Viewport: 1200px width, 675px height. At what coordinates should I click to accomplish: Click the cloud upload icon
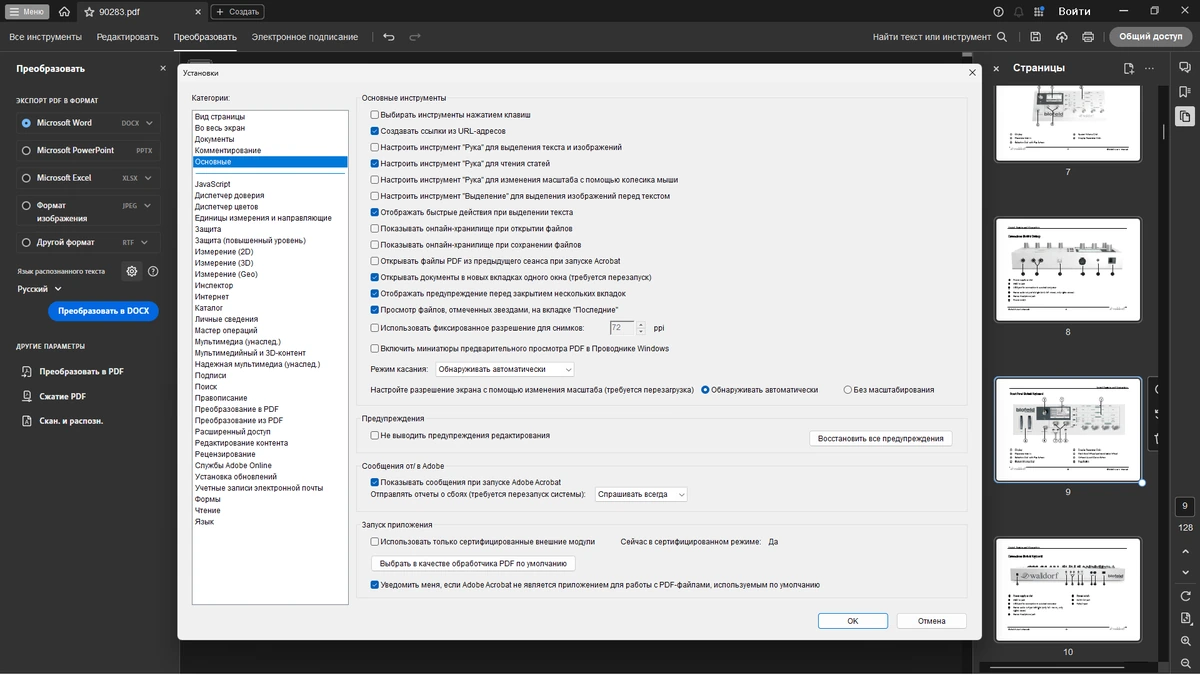click(x=1062, y=37)
